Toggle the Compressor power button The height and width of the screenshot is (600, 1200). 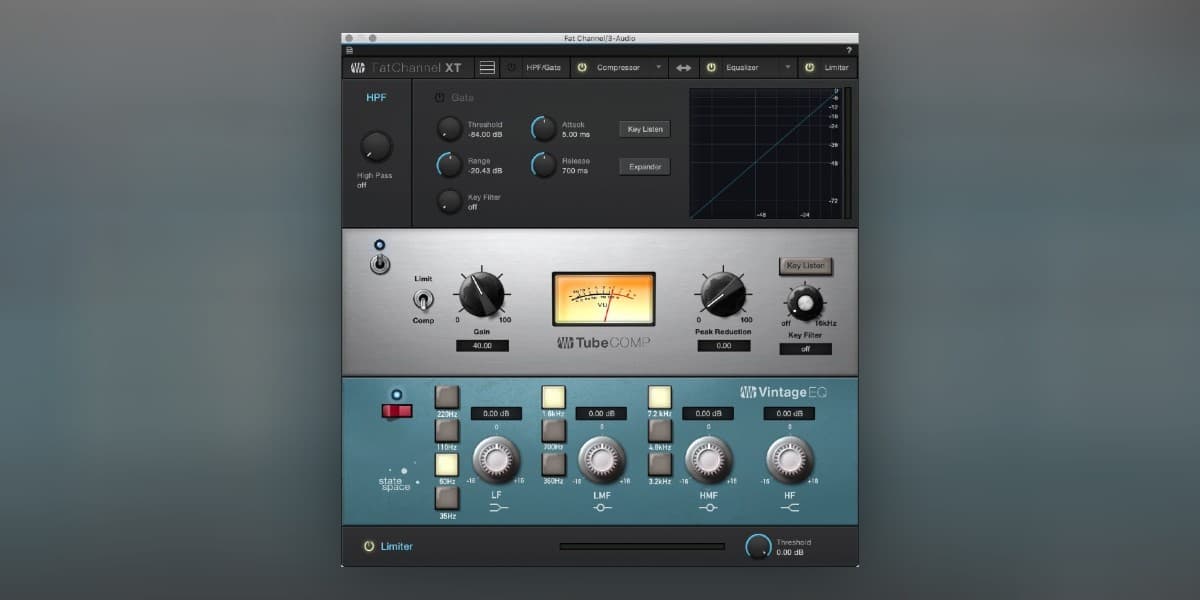click(581, 68)
